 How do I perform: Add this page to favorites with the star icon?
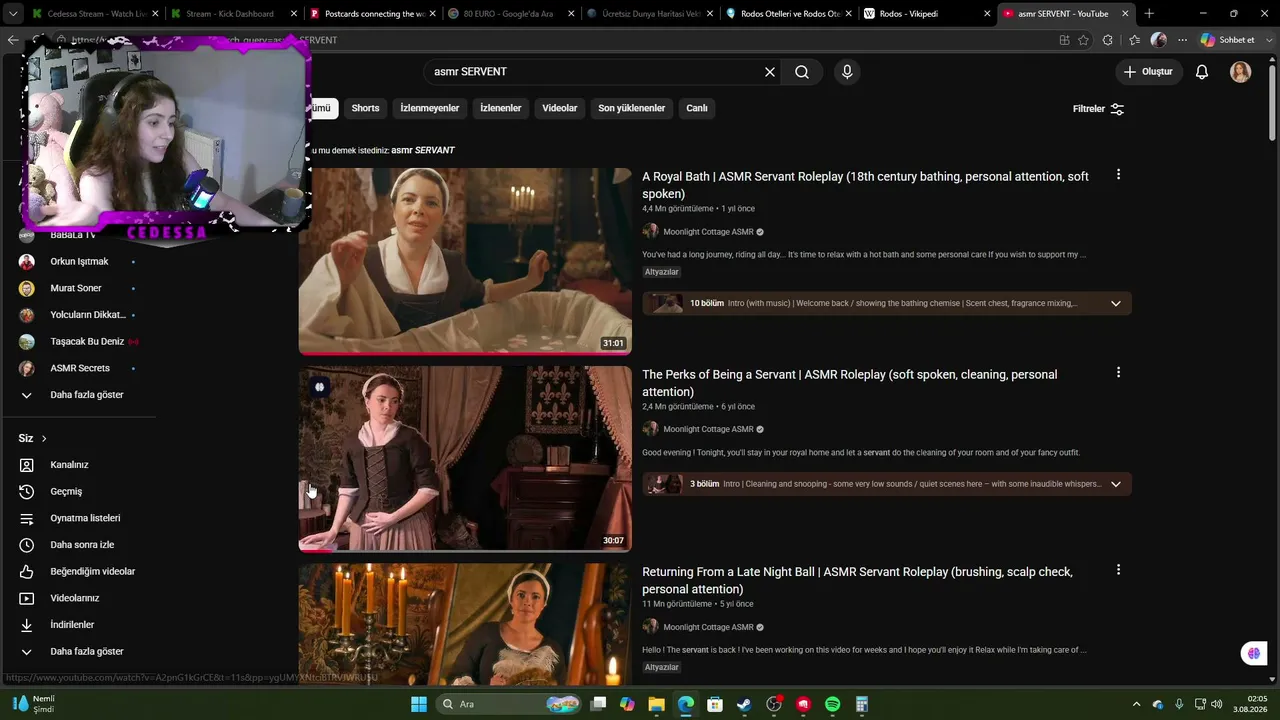coord(1084,40)
